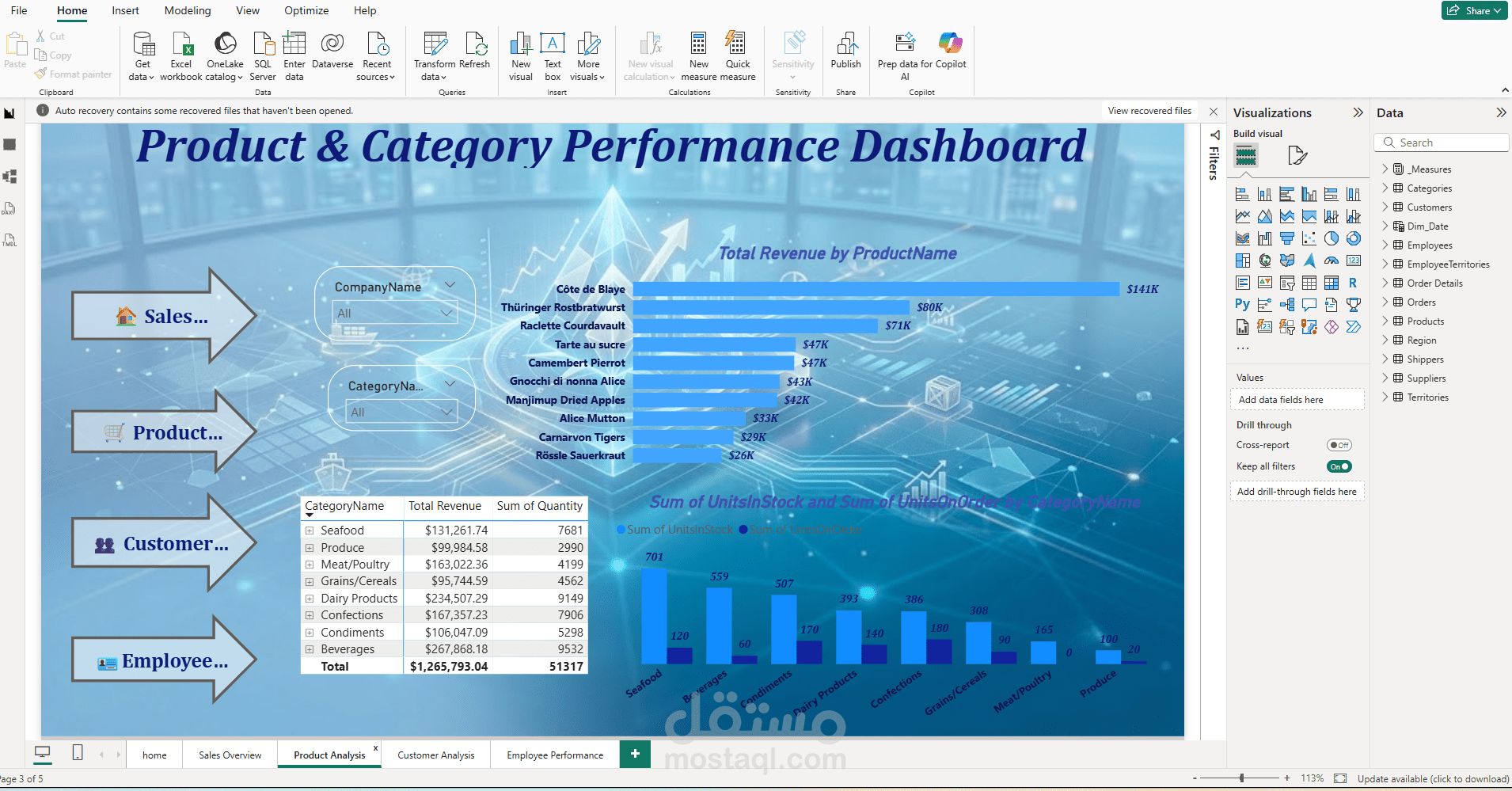Toggle Cross-report drill through
The height and width of the screenshot is (791, 1512).
pos(1339,445)
